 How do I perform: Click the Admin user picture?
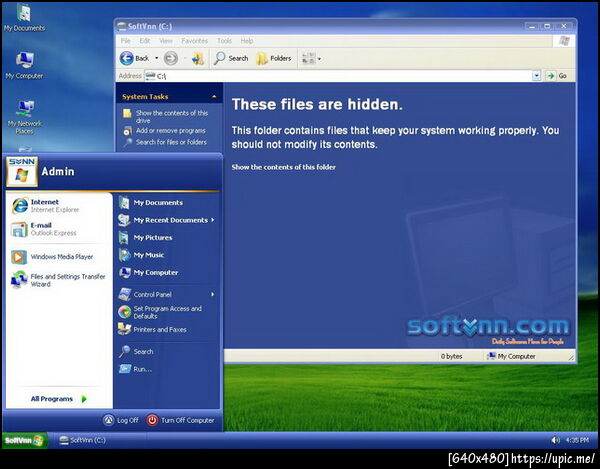coord(22,171)
